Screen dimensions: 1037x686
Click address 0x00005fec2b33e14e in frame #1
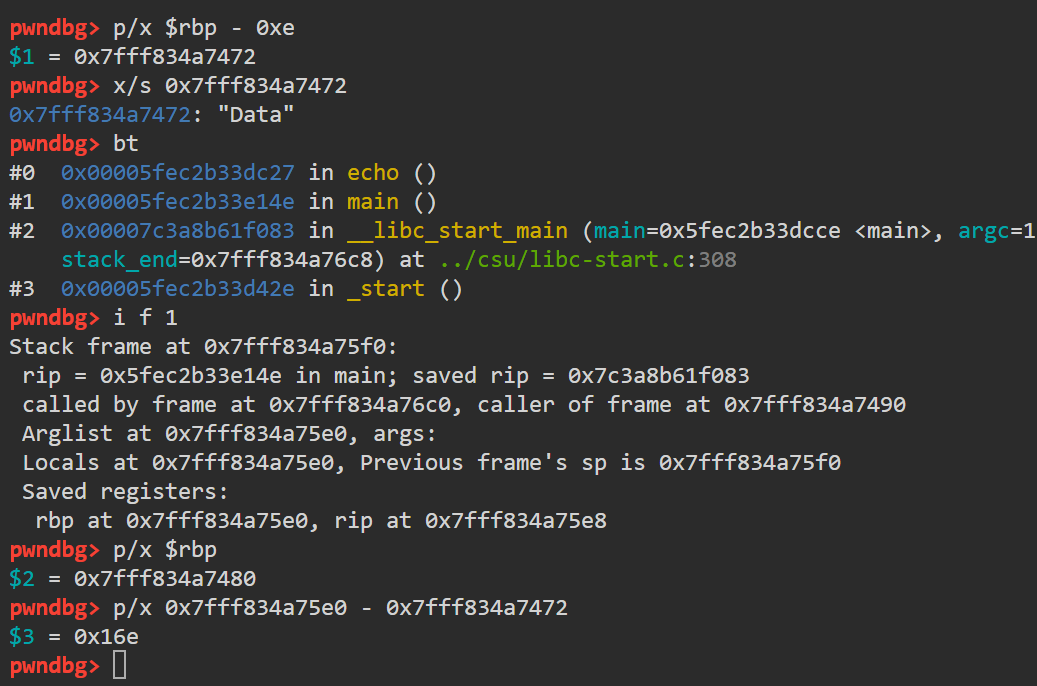(178, 202)
